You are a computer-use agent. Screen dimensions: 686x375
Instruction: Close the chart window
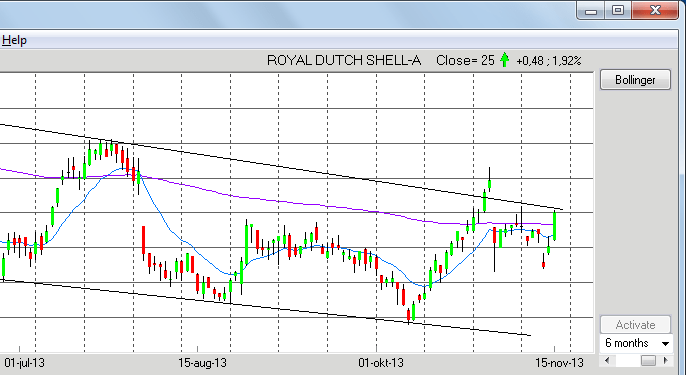[x=655, y=11]
